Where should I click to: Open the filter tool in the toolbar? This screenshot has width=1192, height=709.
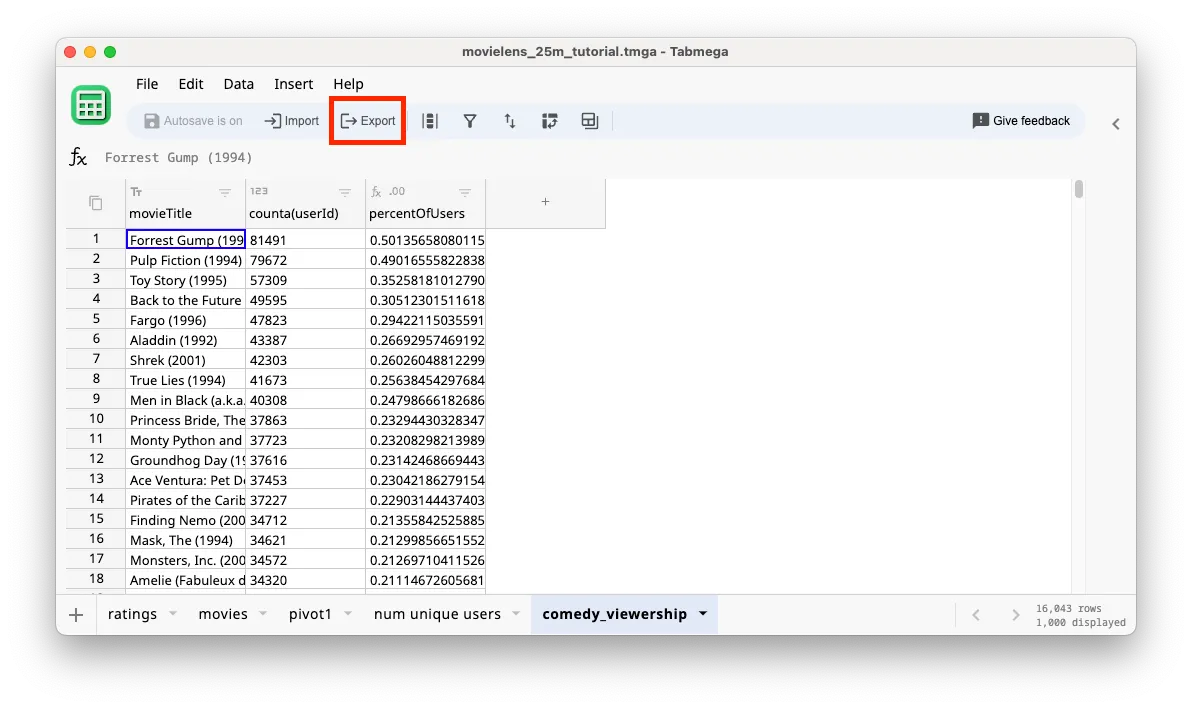click(x=470, y=120)
